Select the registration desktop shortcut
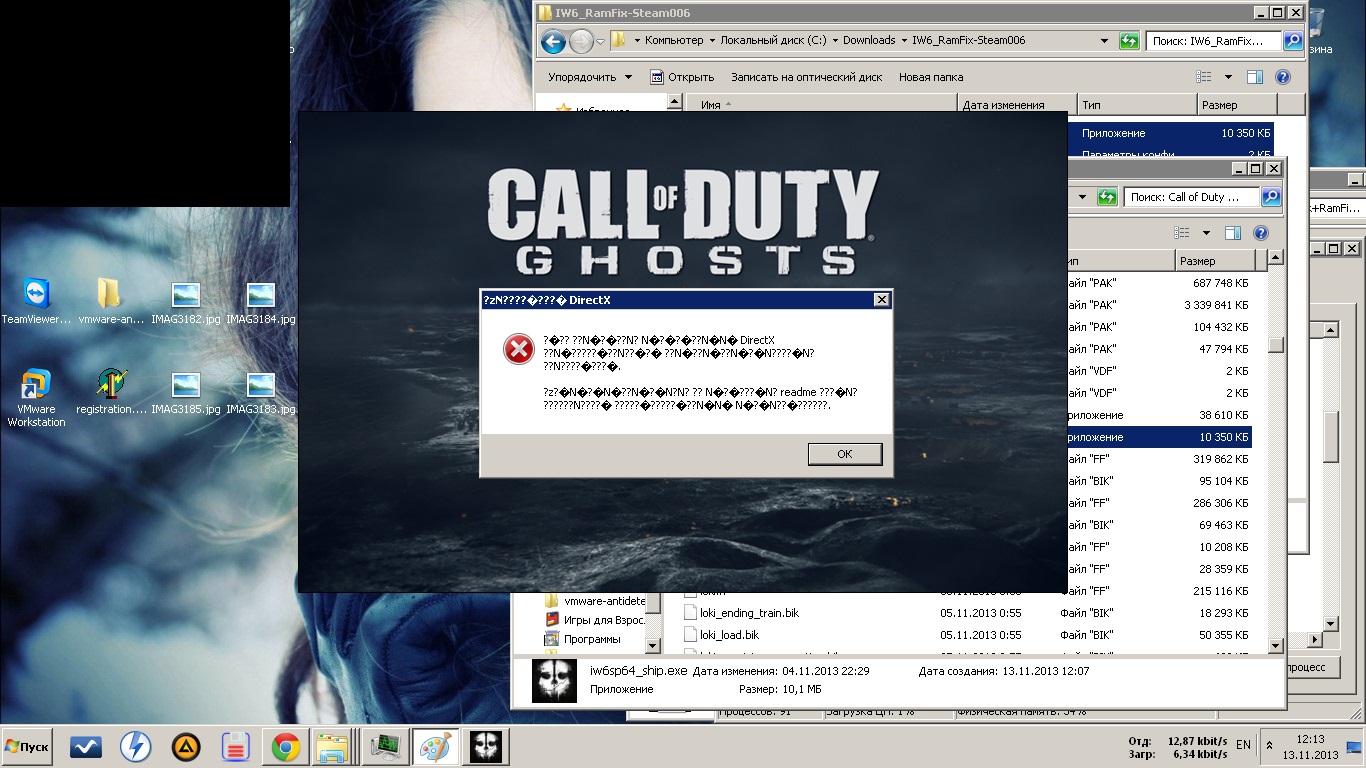The width and height of the screenshot is (1366, 768). pyautogui.click(x=111, y=393)
